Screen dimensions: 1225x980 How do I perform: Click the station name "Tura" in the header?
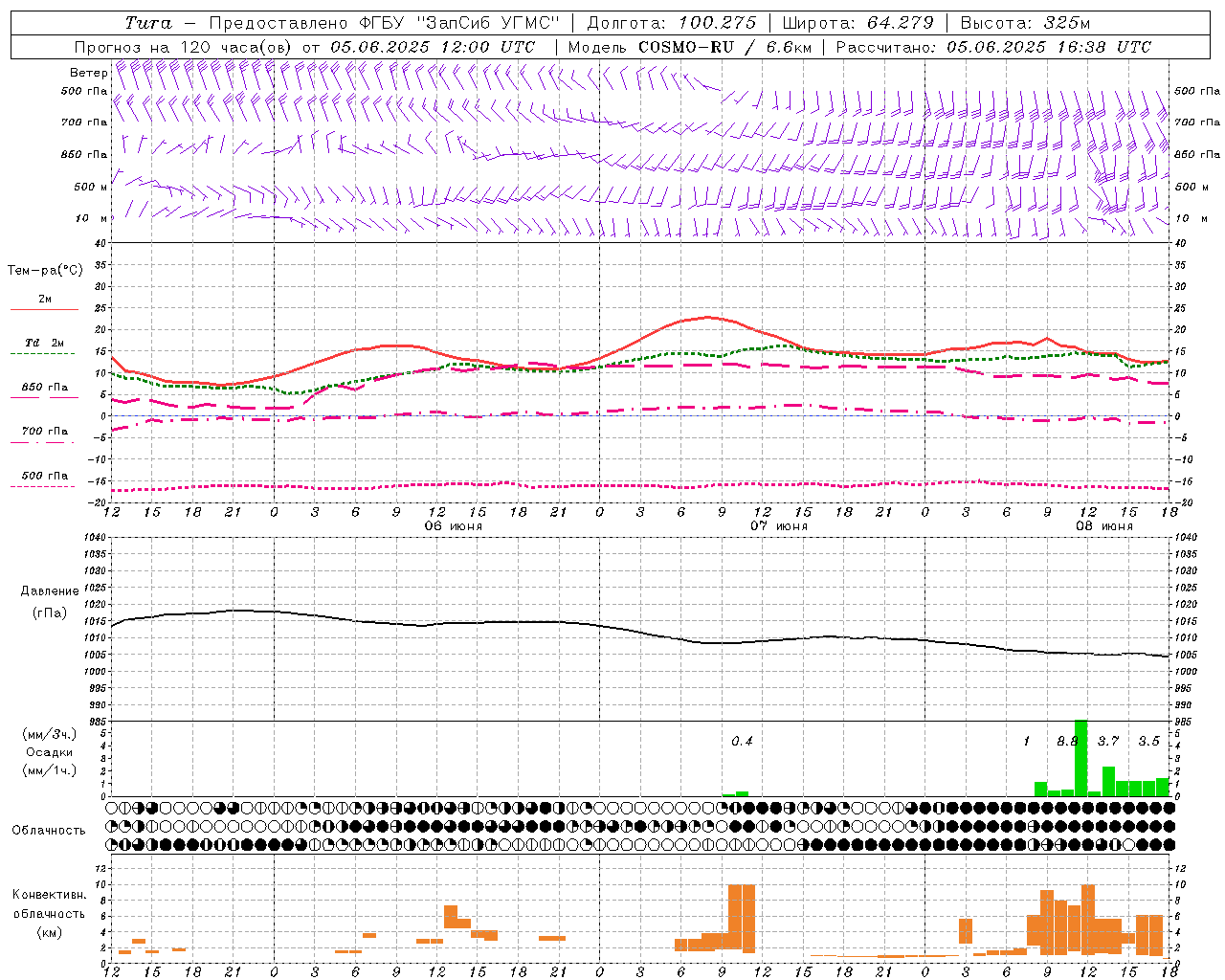[x=148, y=23]
